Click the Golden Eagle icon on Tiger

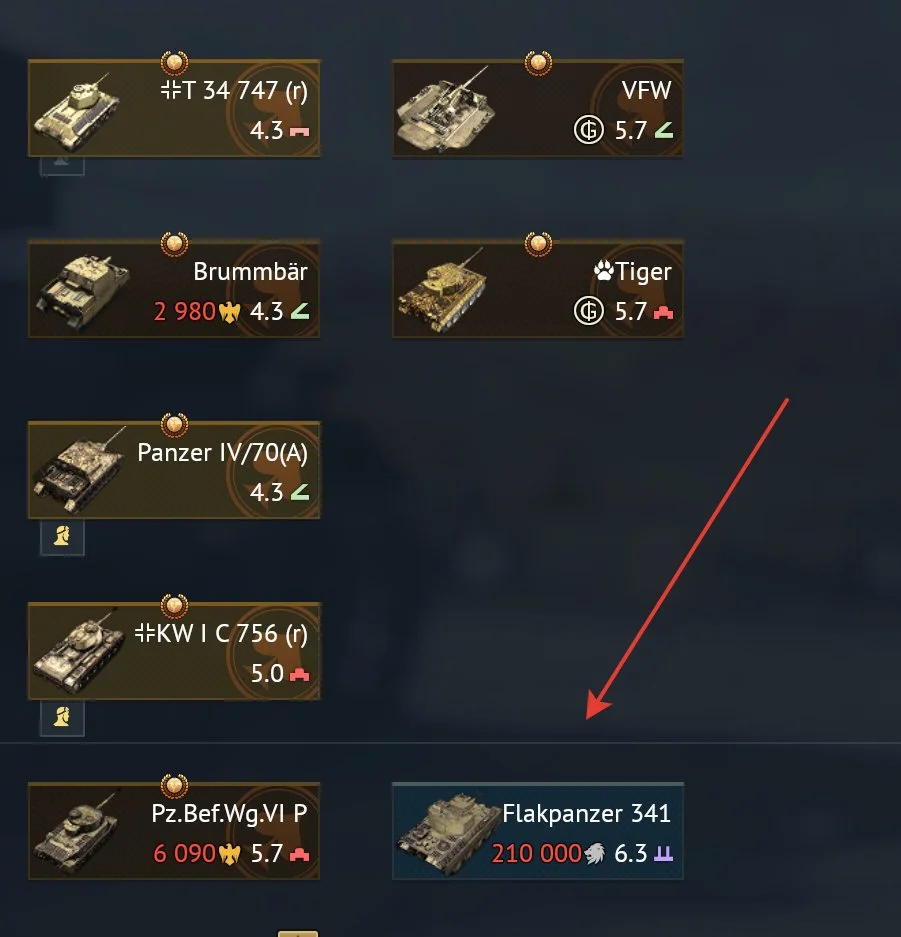[589, 311]
